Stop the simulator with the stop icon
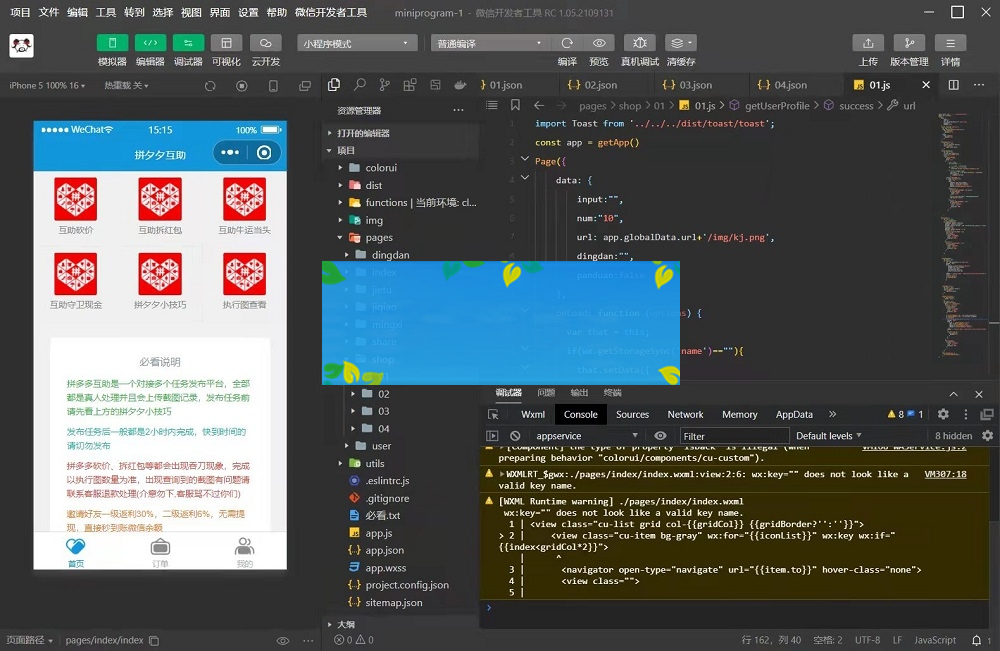The image size is (1000, 651). click(x=242, y=86)
